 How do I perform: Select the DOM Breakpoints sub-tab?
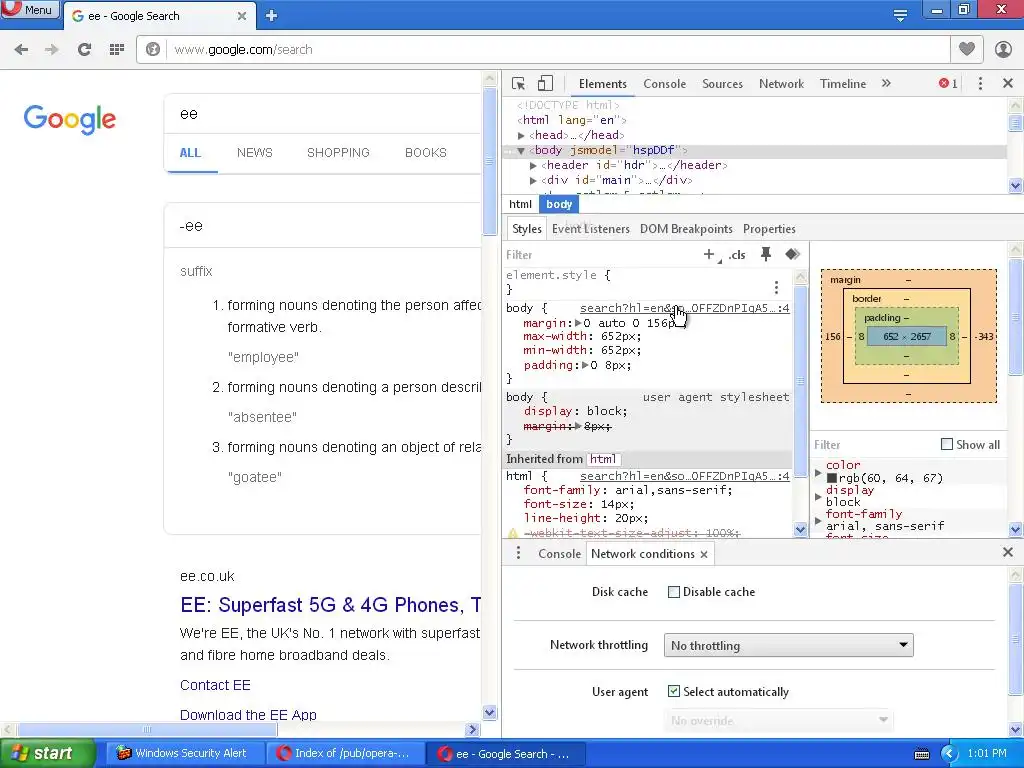[686, 229]
